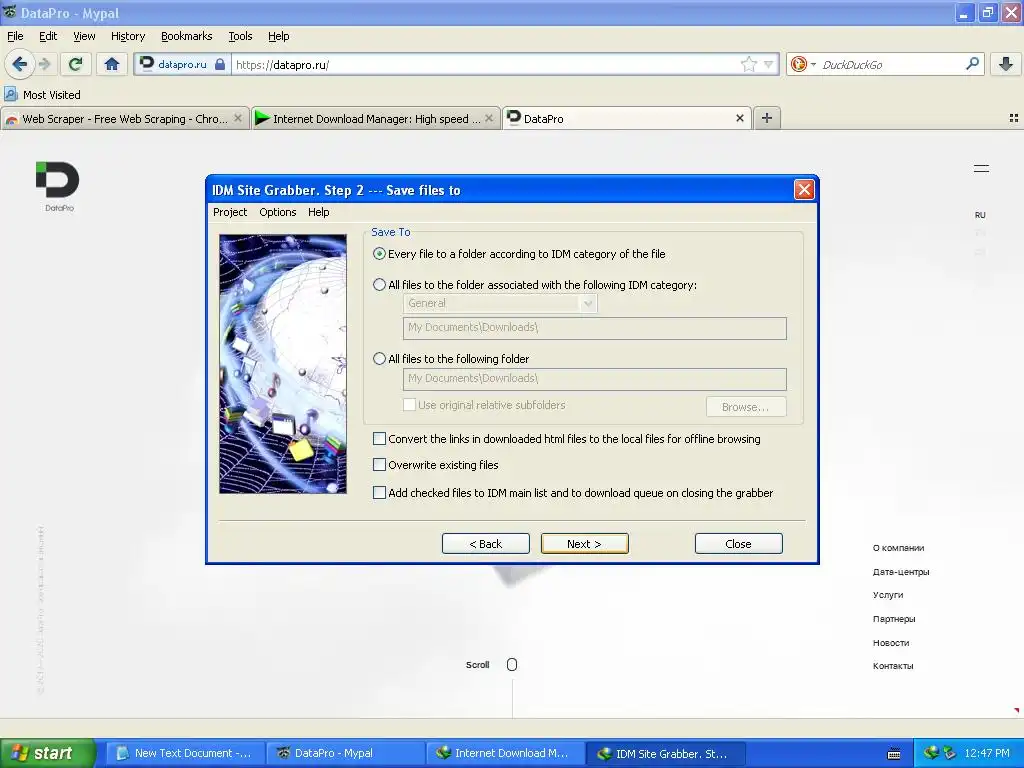
Task: Click the tab groups grid icon
Action: [1014, 118]
